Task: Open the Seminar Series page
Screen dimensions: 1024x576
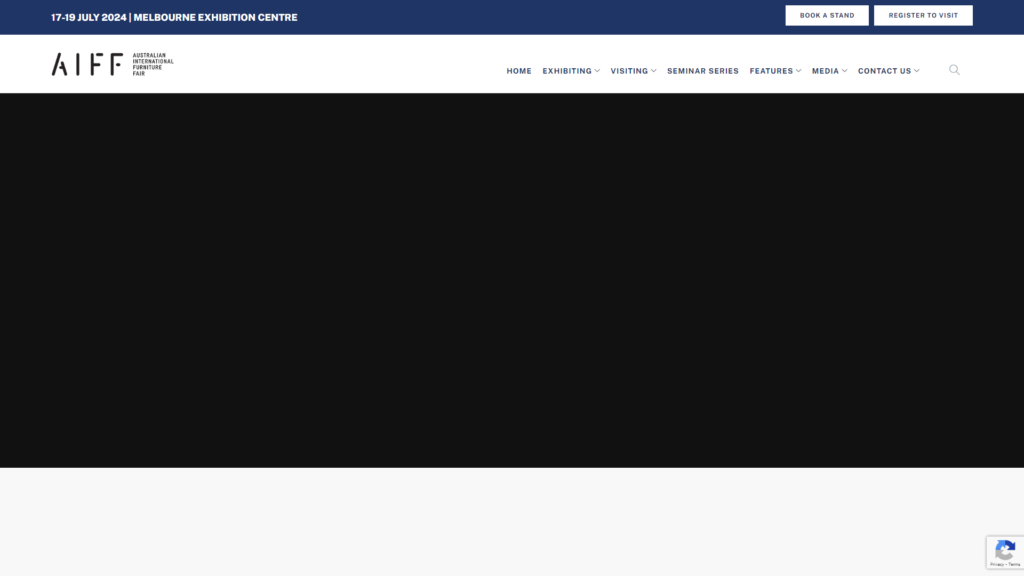Action: pyautogui.click(x=703, y=71)
